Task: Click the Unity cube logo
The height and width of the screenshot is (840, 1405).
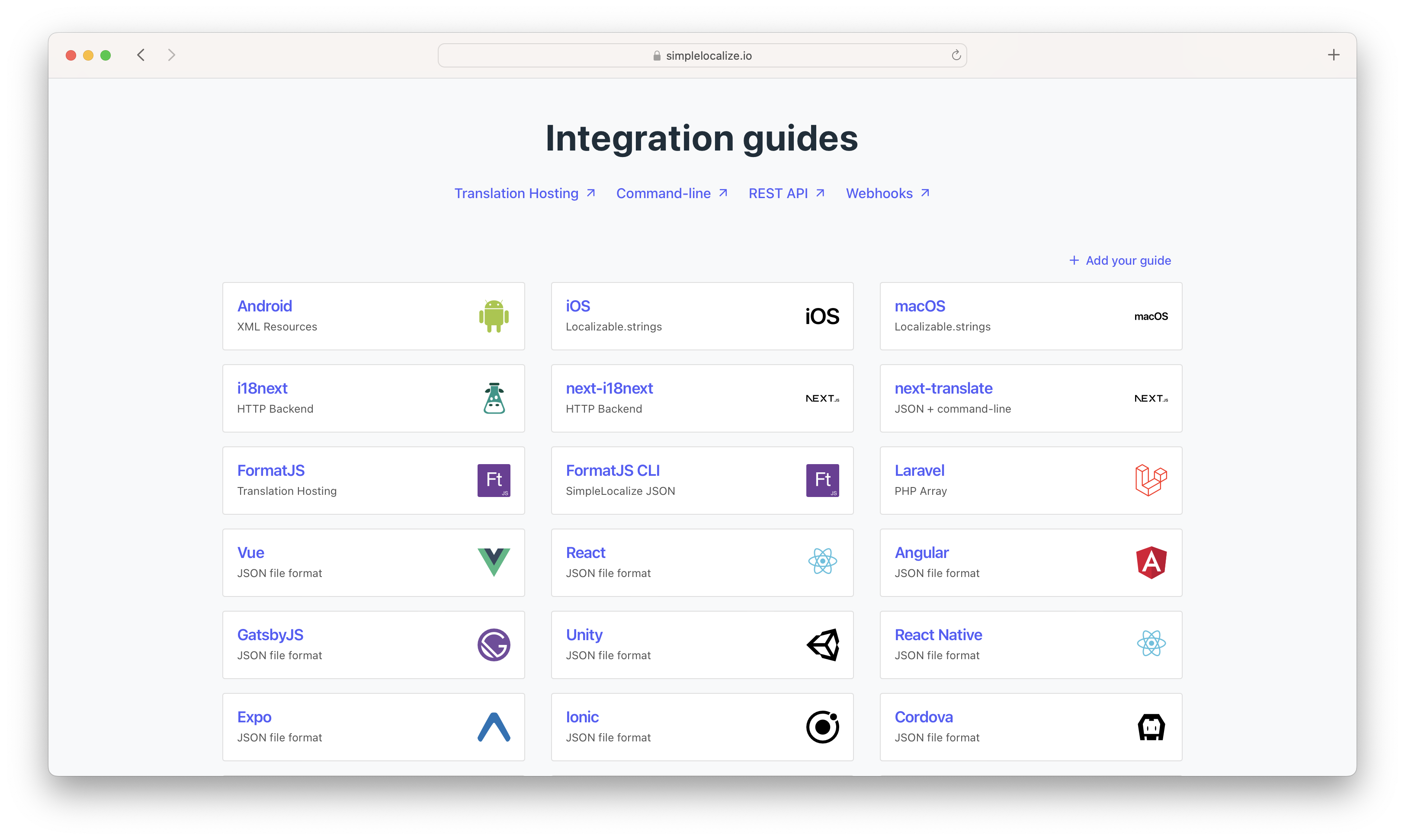Action: (x=822, y=644)
